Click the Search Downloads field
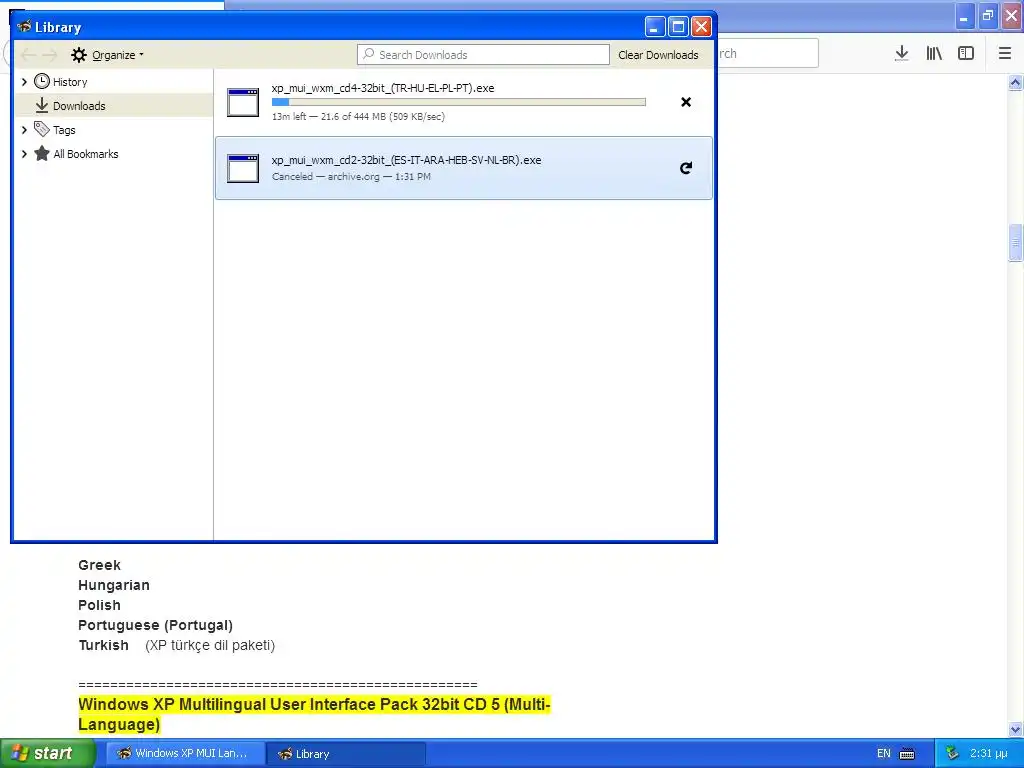1024x768 pixels. (483, 55)
